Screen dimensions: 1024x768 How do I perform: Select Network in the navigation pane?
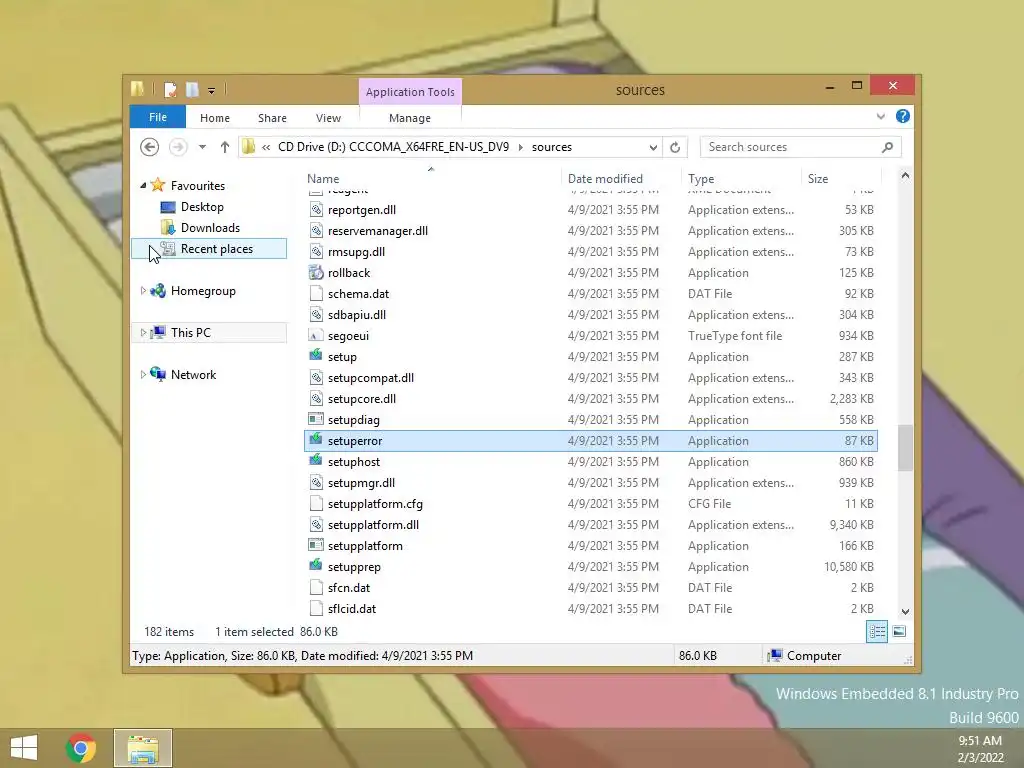[193, 374]
